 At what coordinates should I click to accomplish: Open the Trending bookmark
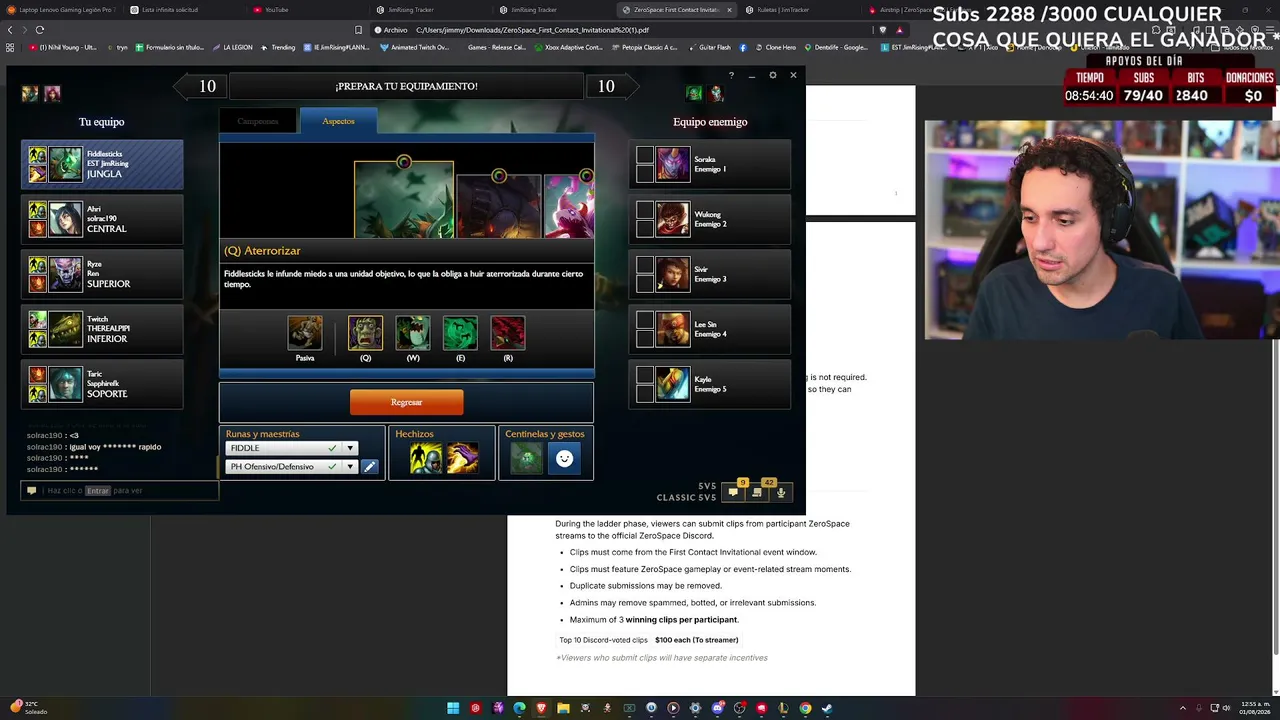pyautogui.click(x=278, y=47)
